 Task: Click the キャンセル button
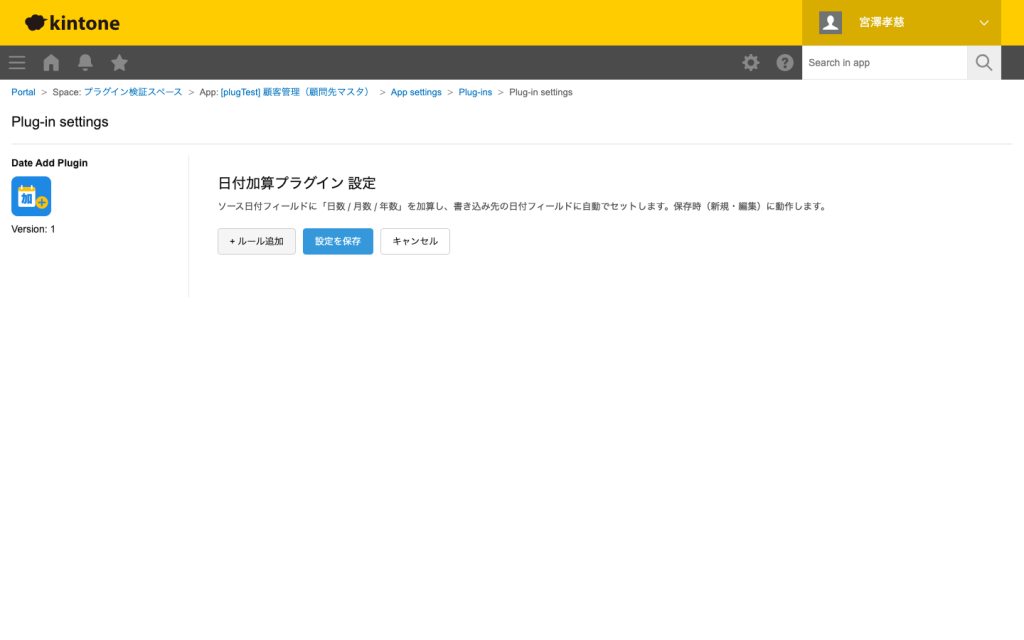pyautogui.click(x=414, y=241)
